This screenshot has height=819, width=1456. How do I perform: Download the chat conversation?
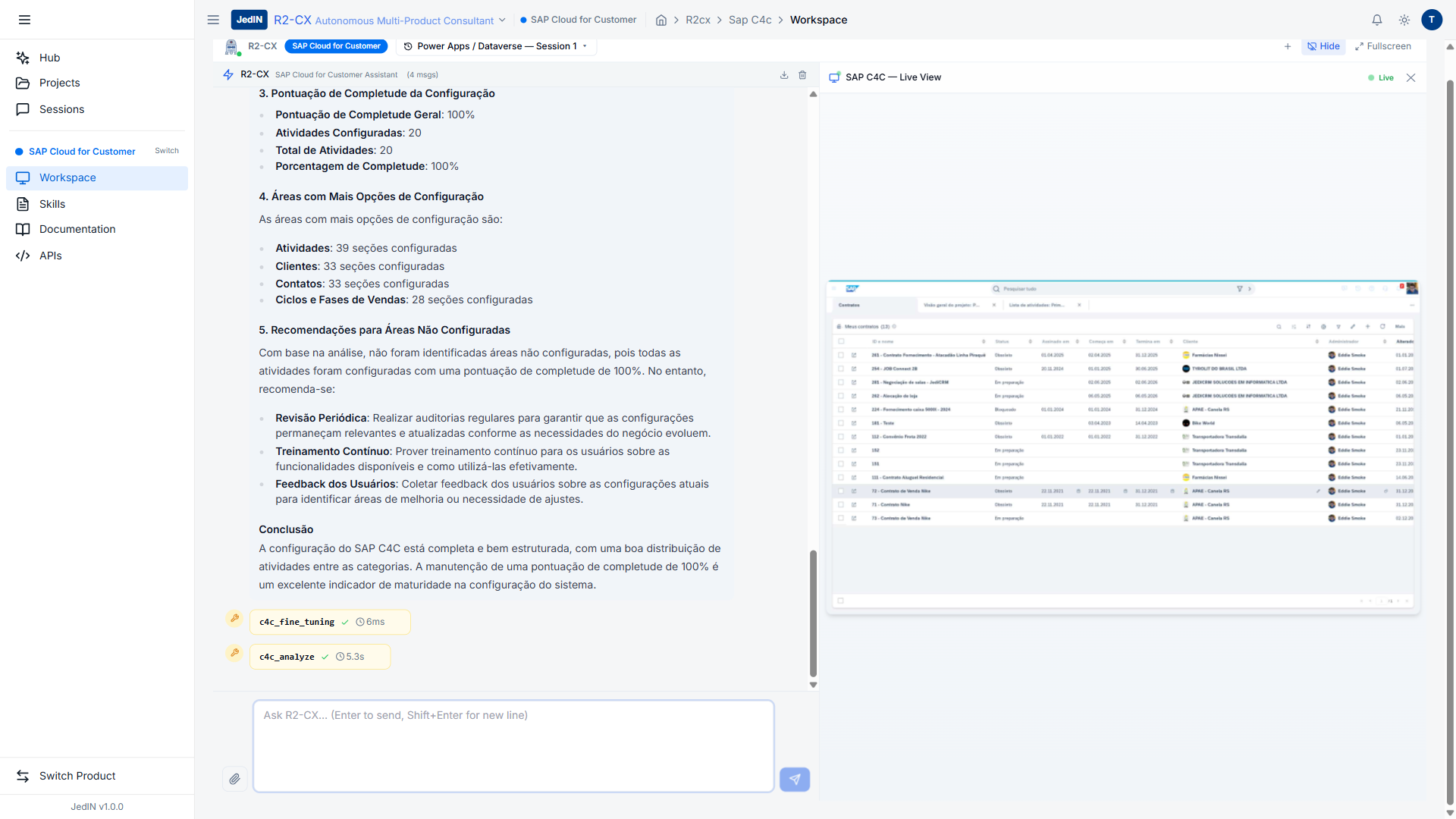pos(784,75)
